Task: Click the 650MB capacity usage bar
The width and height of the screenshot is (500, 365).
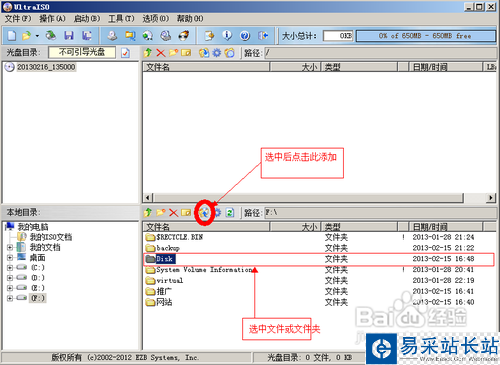Action: 426,36
